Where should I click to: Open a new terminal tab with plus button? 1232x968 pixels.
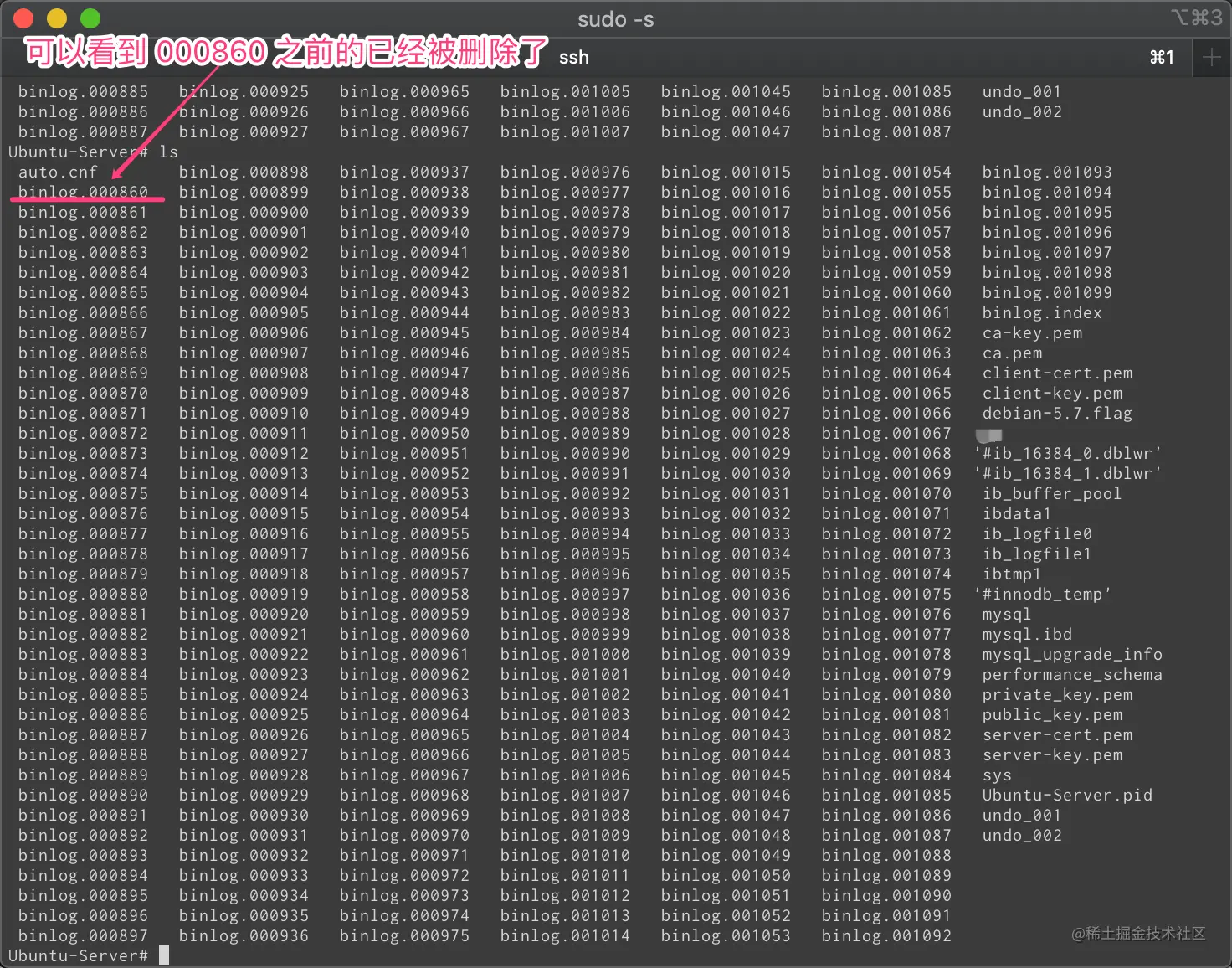[x=1211, y=57]
